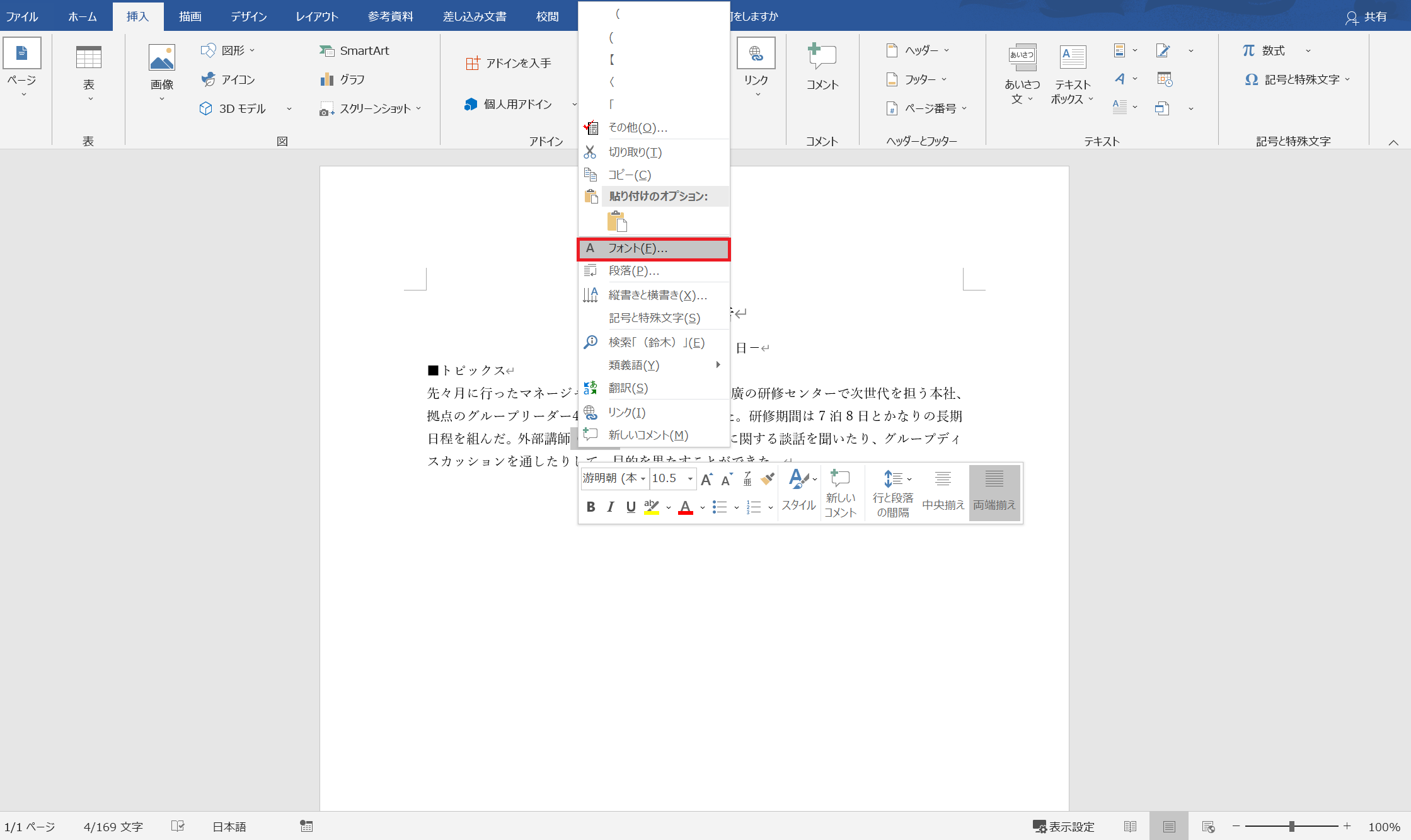1411x840 pixels.
Task: Switch to Read Mode view
Action: tap(1130, 827)
